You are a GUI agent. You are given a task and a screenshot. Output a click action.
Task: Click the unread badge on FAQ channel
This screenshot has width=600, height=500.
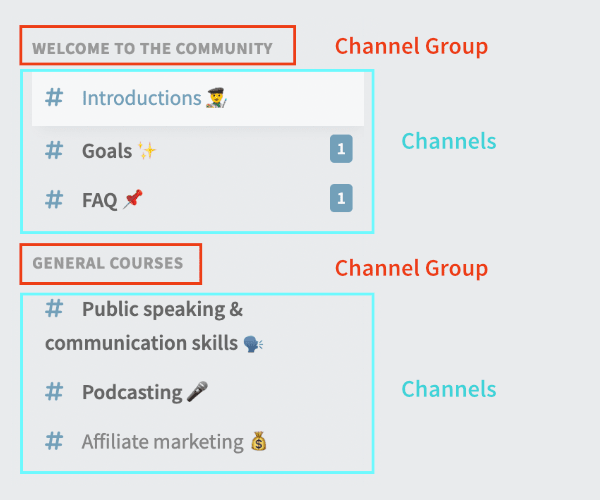coord(341,198)
